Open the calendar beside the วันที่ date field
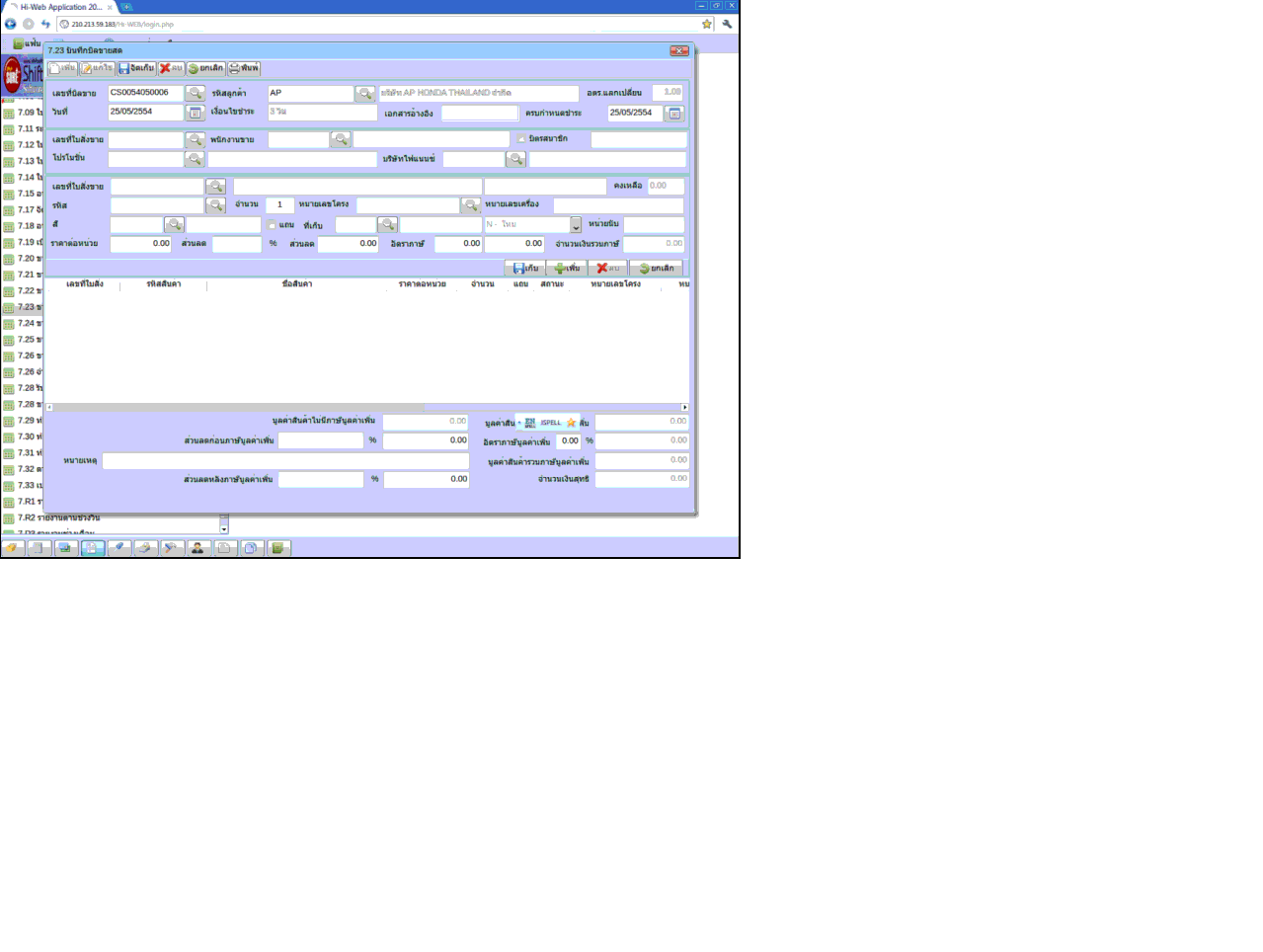The image size is (1263, 952). (x=196, y=113)
